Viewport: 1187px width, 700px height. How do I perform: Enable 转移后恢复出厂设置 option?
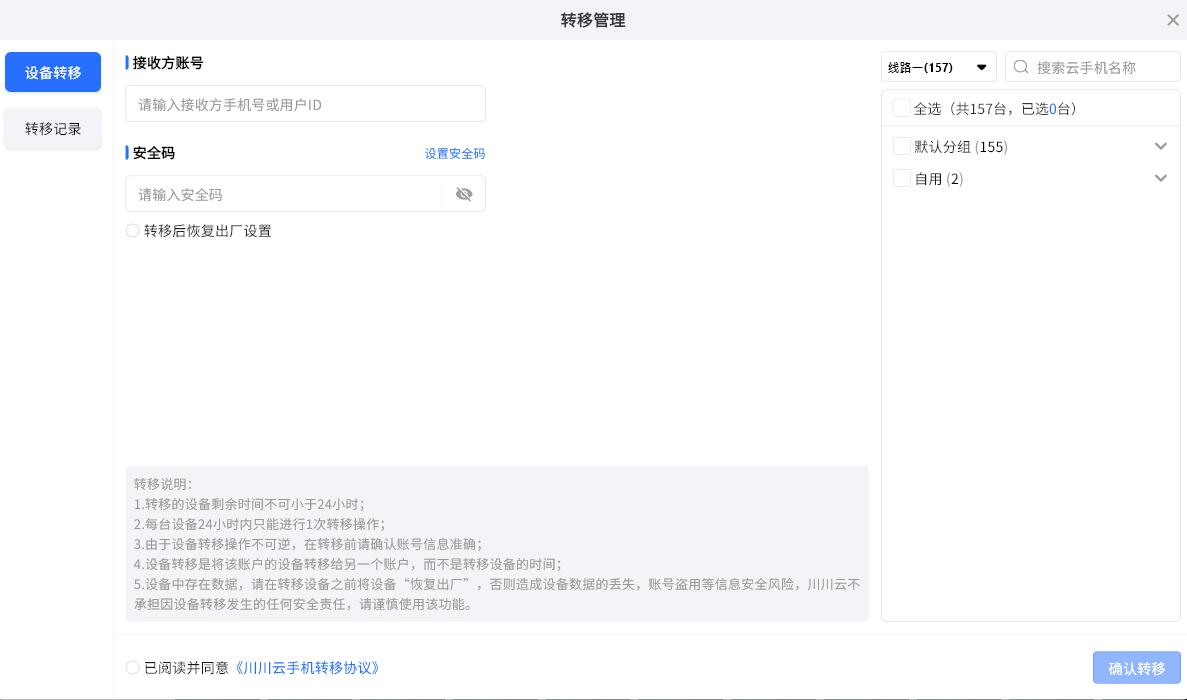click(133, 231)
